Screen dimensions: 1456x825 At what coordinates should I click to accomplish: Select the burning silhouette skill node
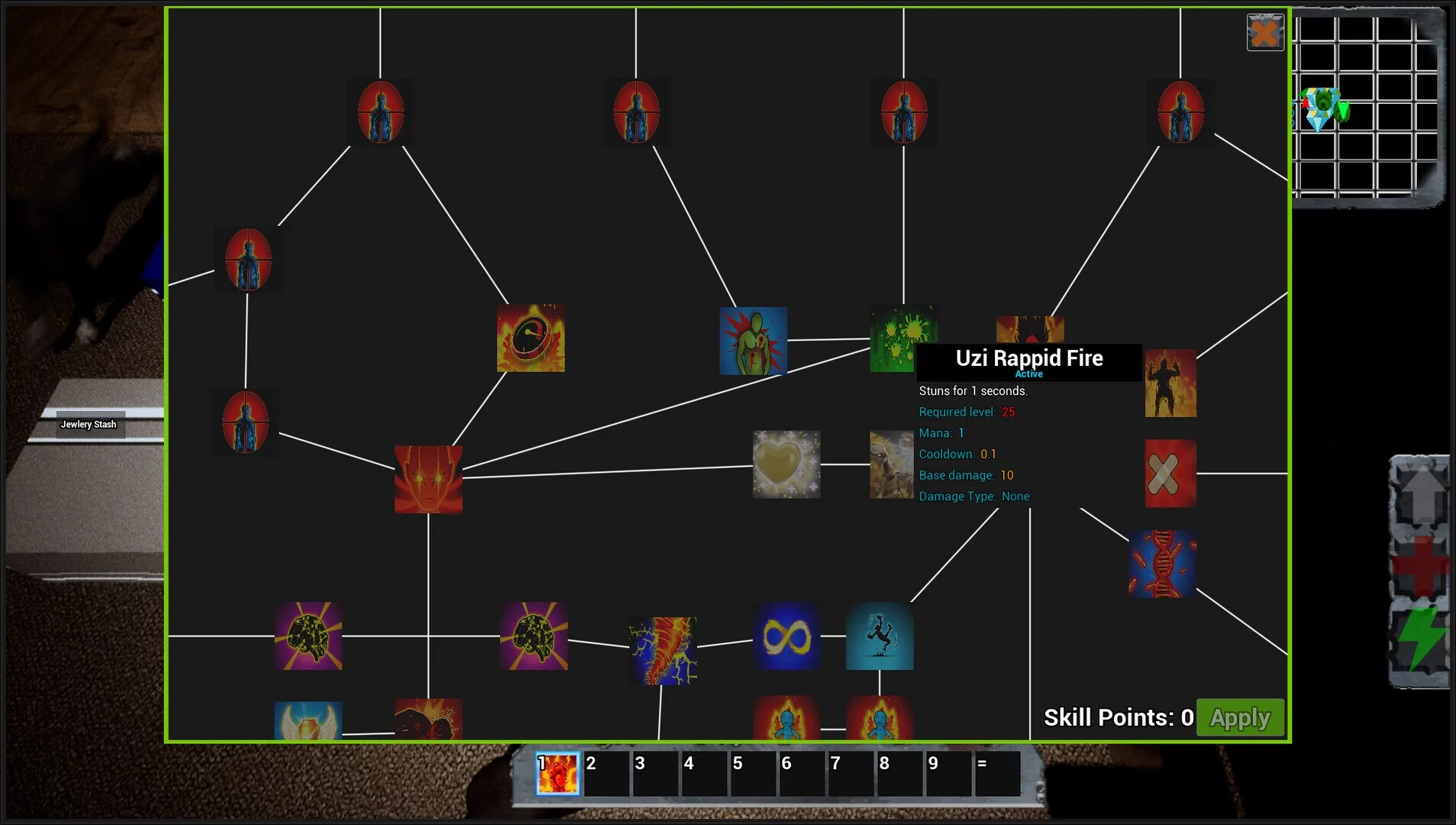pos(1170,383)
